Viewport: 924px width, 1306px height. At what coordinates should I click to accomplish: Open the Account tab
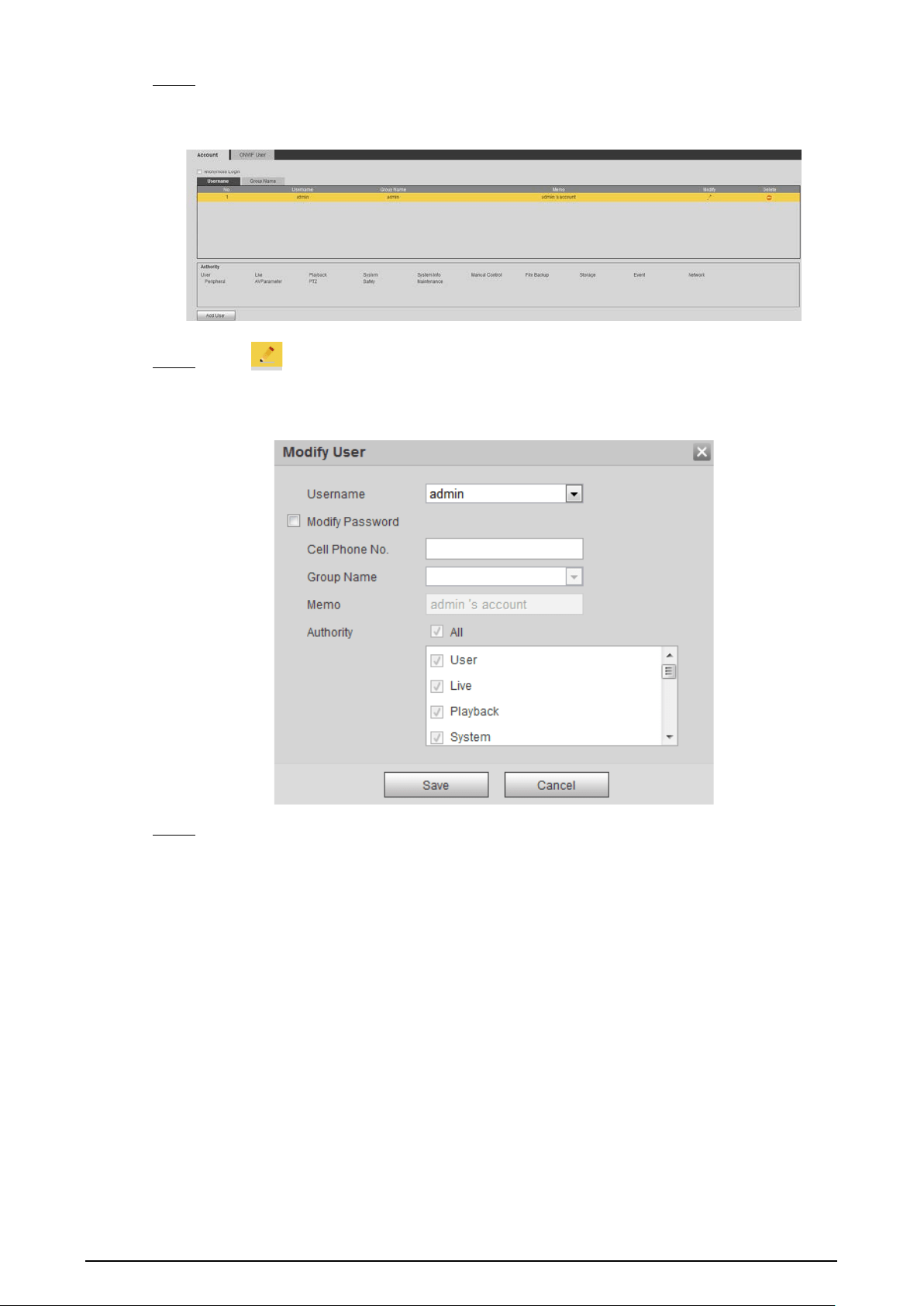click(208, 155)
